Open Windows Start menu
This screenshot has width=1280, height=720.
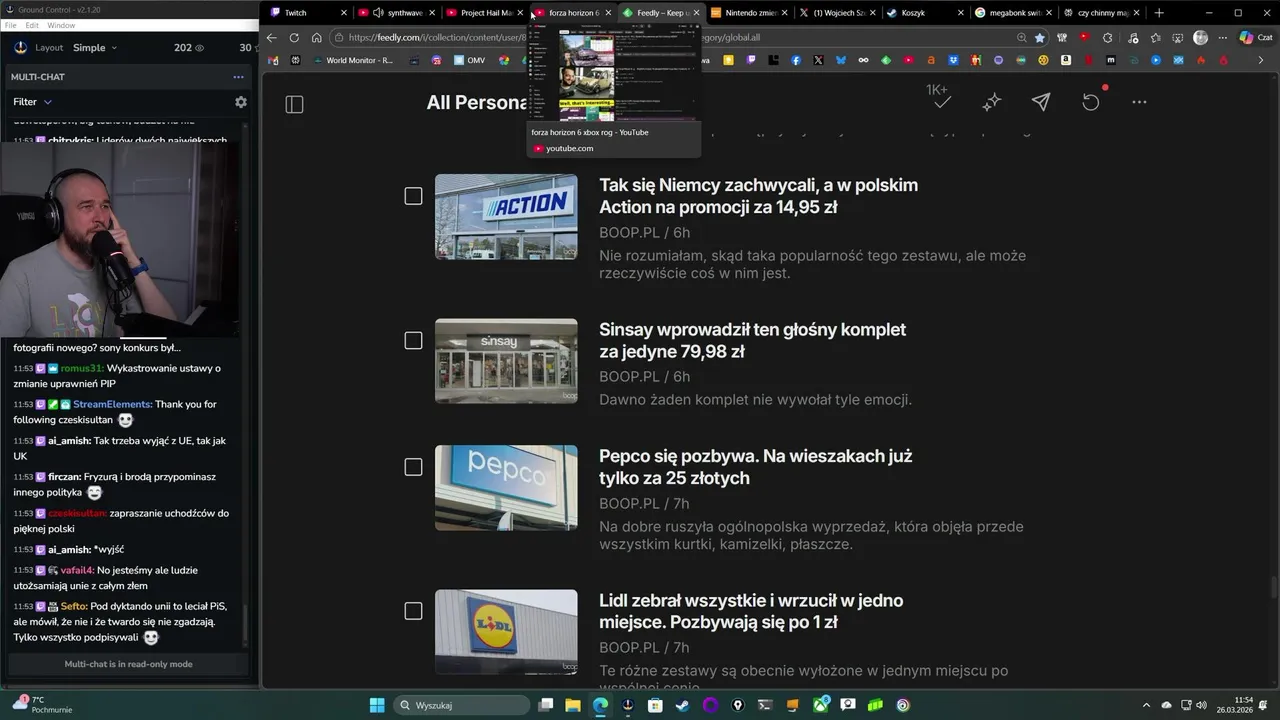377,705
